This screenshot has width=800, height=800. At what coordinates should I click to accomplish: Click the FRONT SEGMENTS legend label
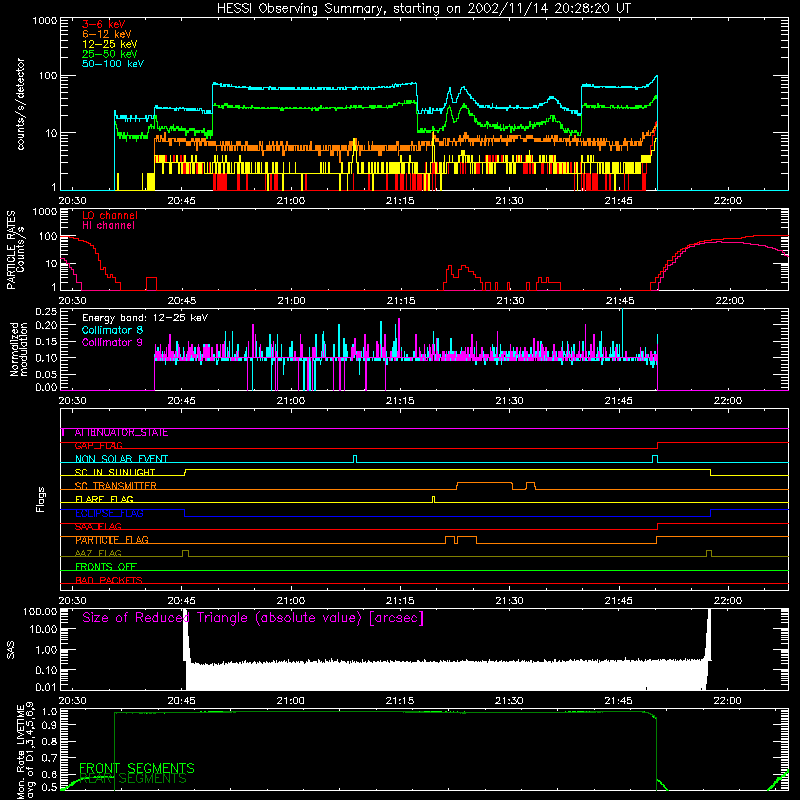[x=137, y=768]
